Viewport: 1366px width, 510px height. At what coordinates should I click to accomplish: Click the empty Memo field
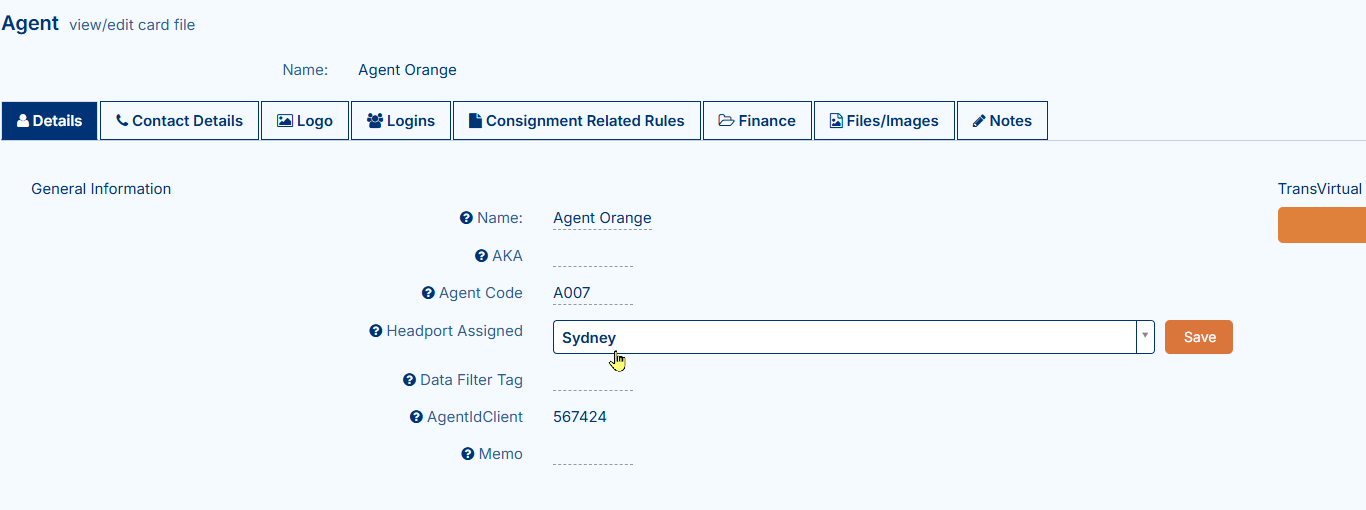[x=592, y=455]
